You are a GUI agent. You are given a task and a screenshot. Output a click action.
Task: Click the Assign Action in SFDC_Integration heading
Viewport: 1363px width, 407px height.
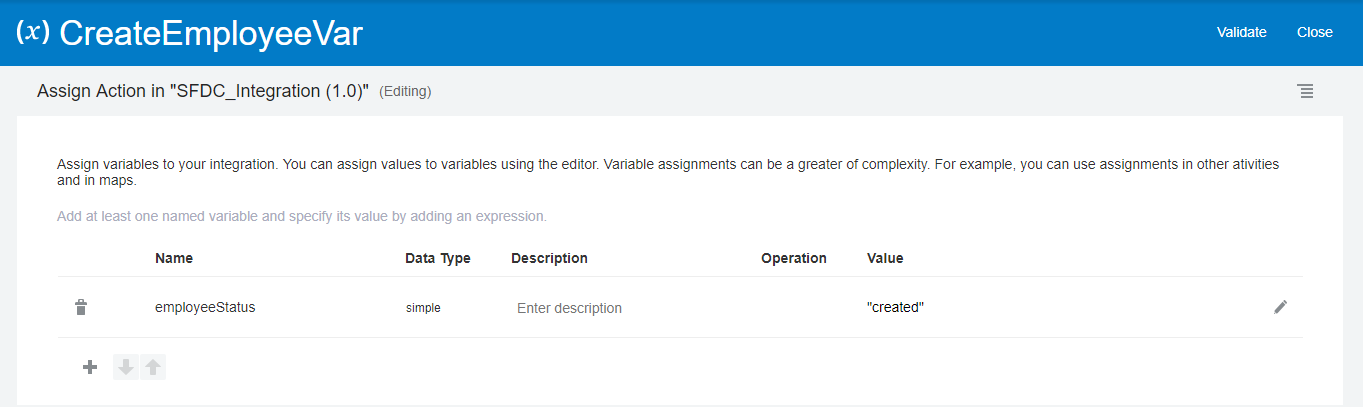coord(203,91)
